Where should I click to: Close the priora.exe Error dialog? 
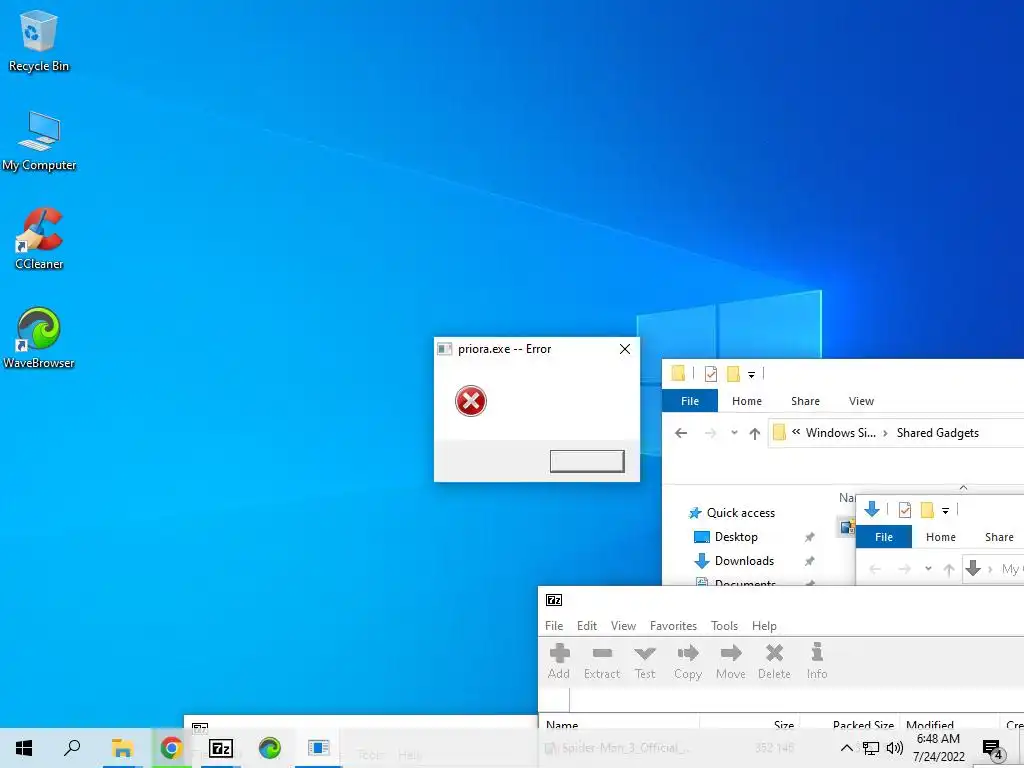click(625, 349)
